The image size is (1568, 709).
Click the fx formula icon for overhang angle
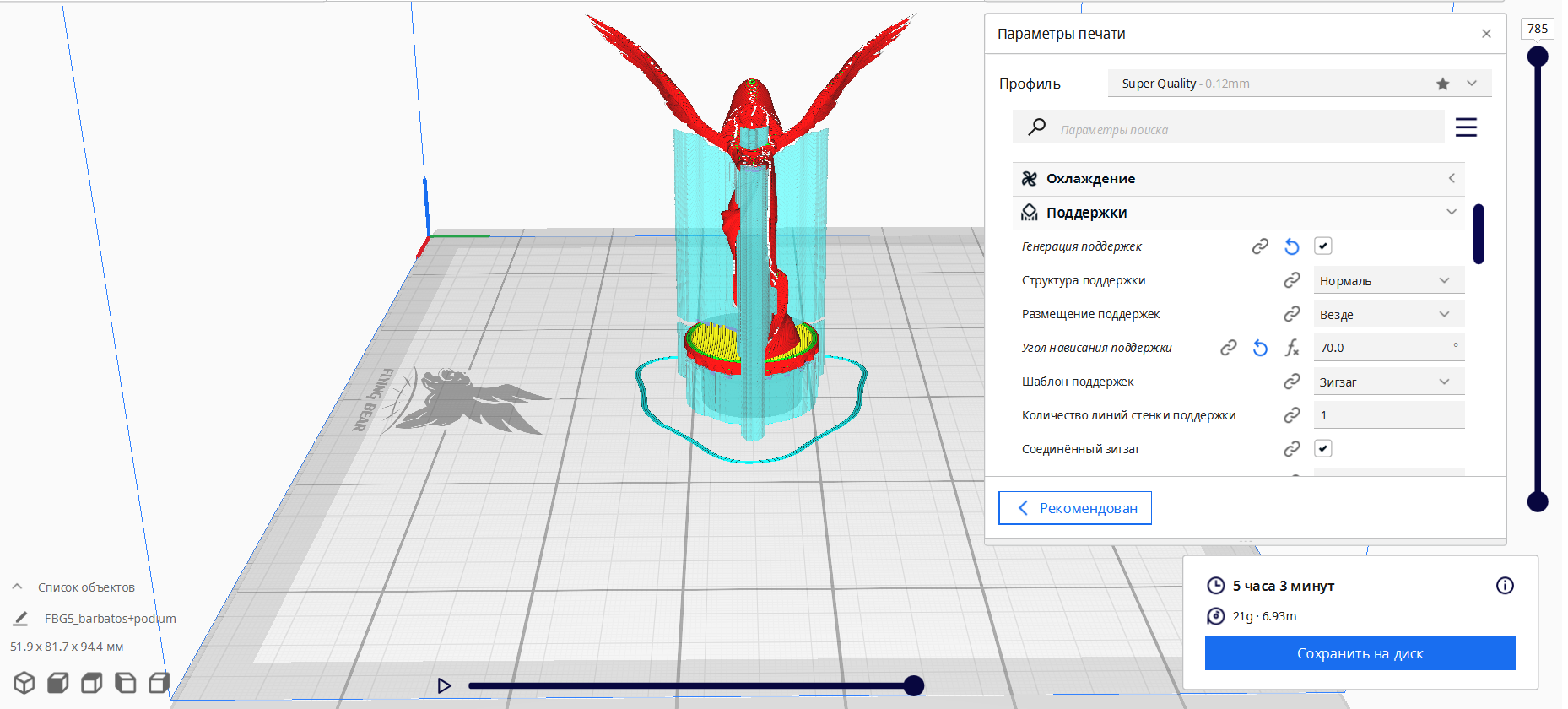click(x=1292, y=348)
